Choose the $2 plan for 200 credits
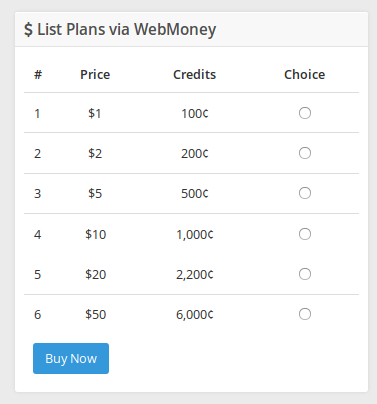 pos(305,153)
